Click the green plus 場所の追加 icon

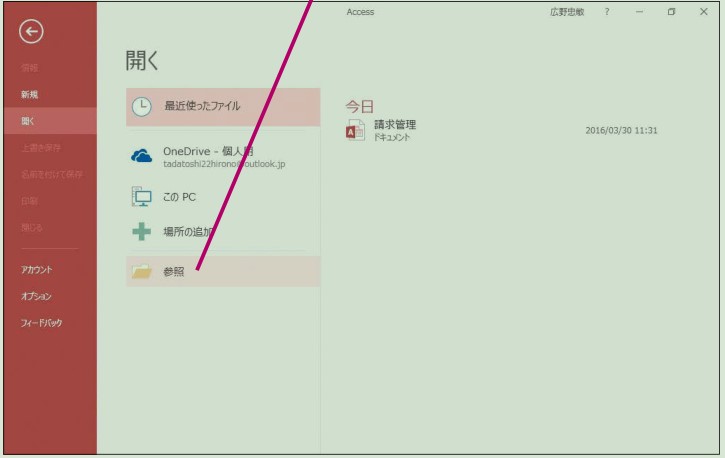tap(141, 232)
